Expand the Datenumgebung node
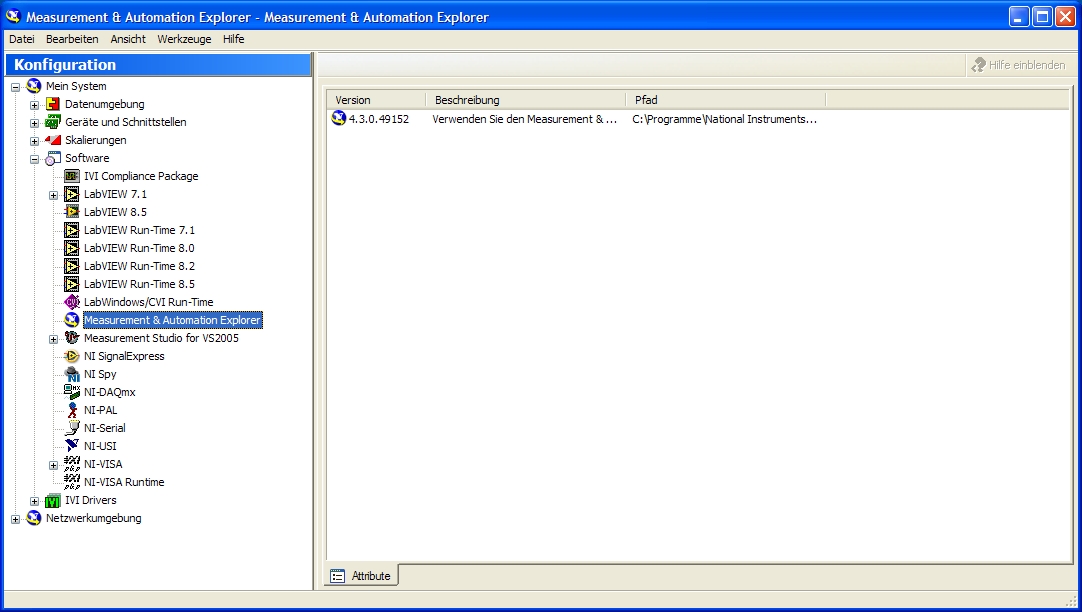Screen dimensions: 1082x612 coord(35,105)
